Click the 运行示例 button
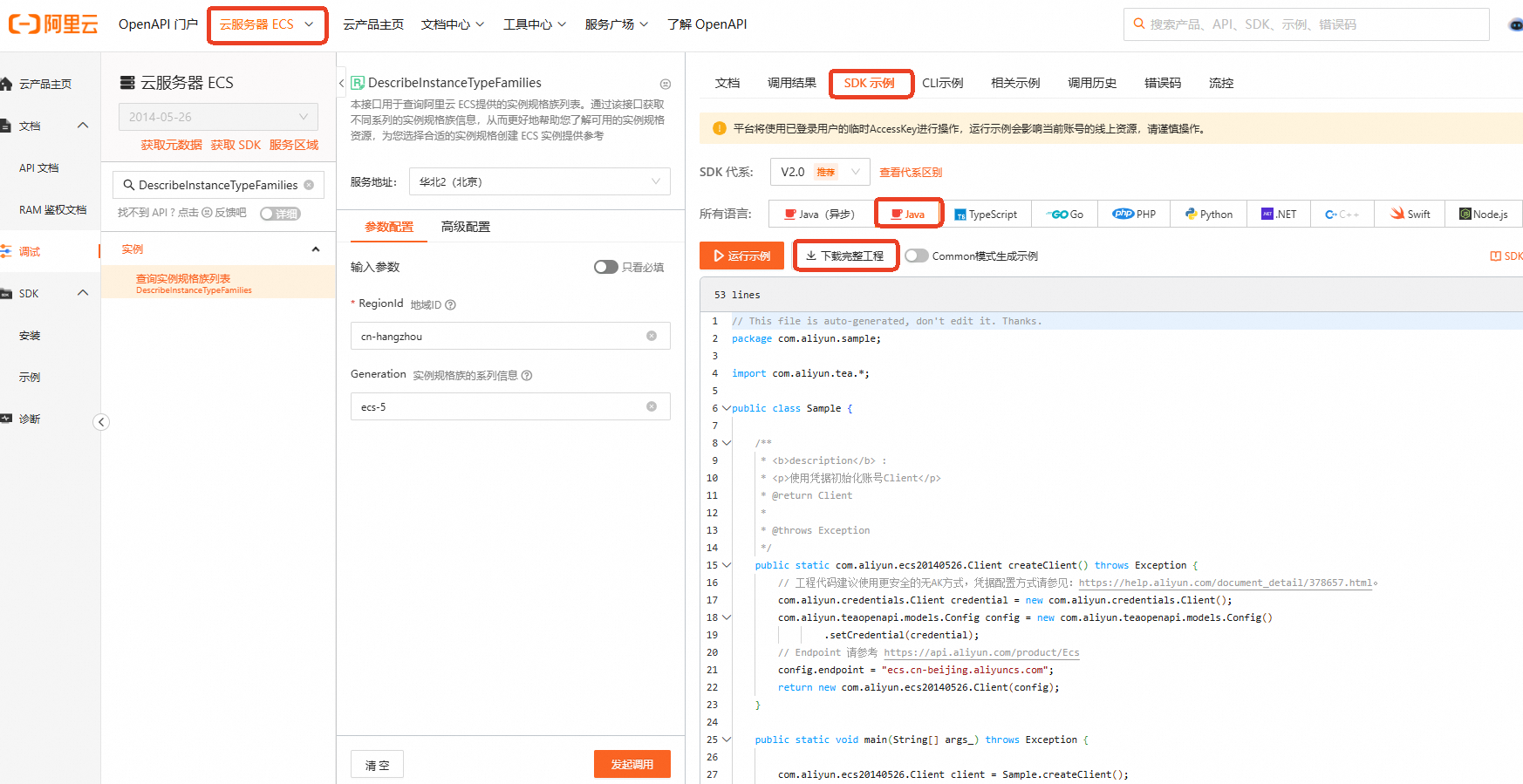The image size is (1523, 784). click(741, 256)
